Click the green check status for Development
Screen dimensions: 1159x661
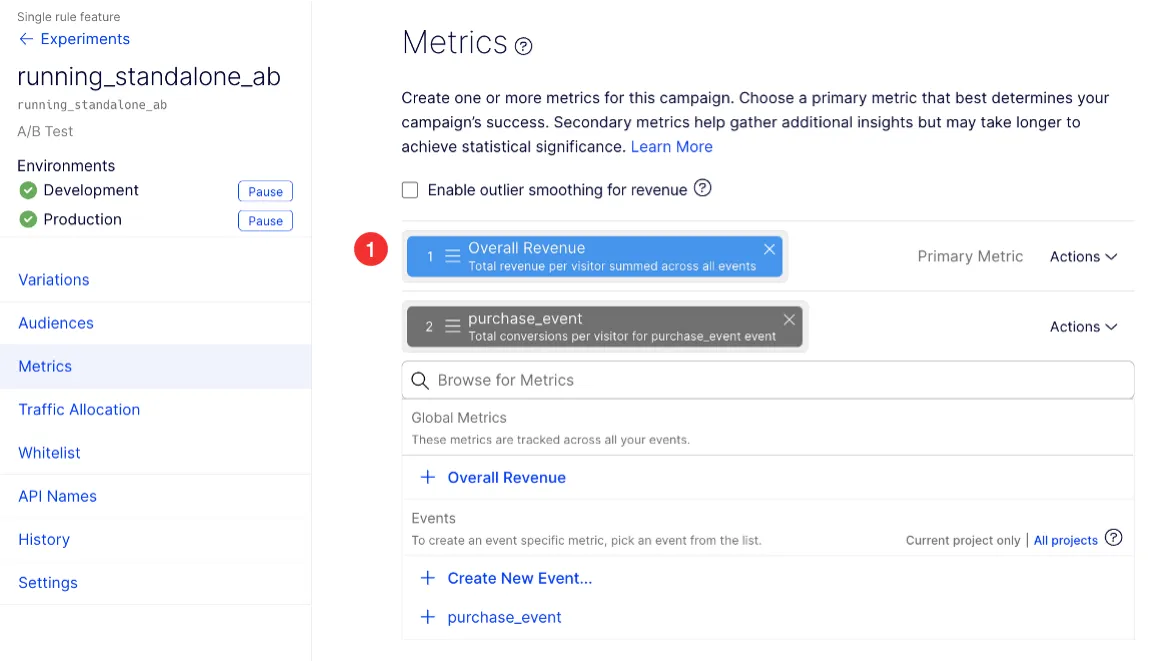click(28, 191)
